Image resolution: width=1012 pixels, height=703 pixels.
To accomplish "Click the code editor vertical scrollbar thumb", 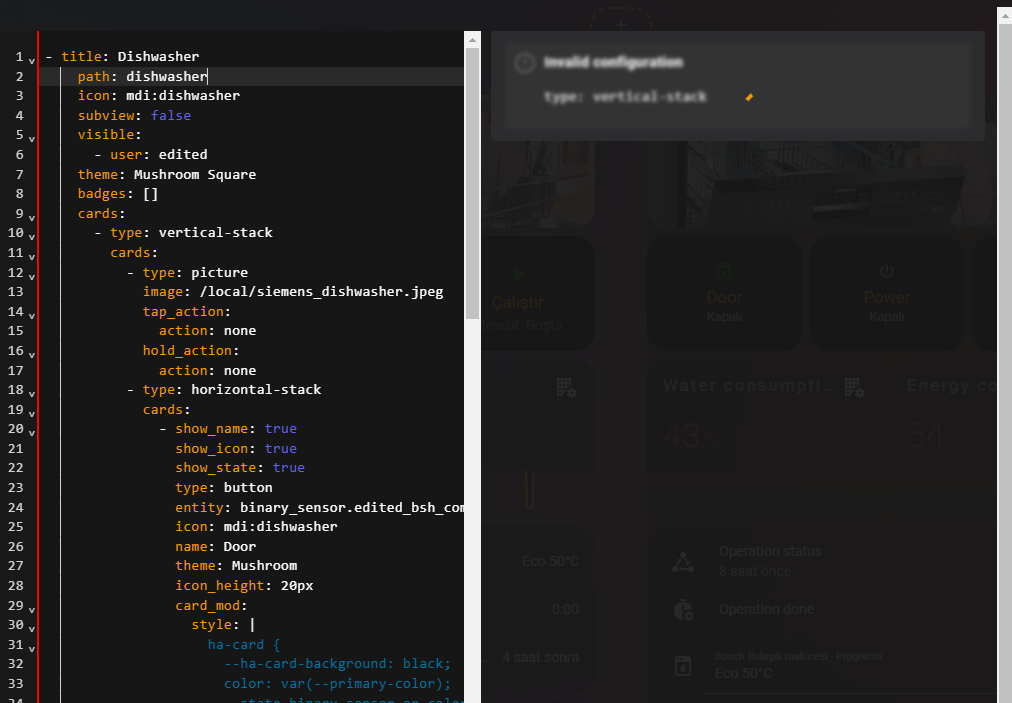I will point(472,183).
